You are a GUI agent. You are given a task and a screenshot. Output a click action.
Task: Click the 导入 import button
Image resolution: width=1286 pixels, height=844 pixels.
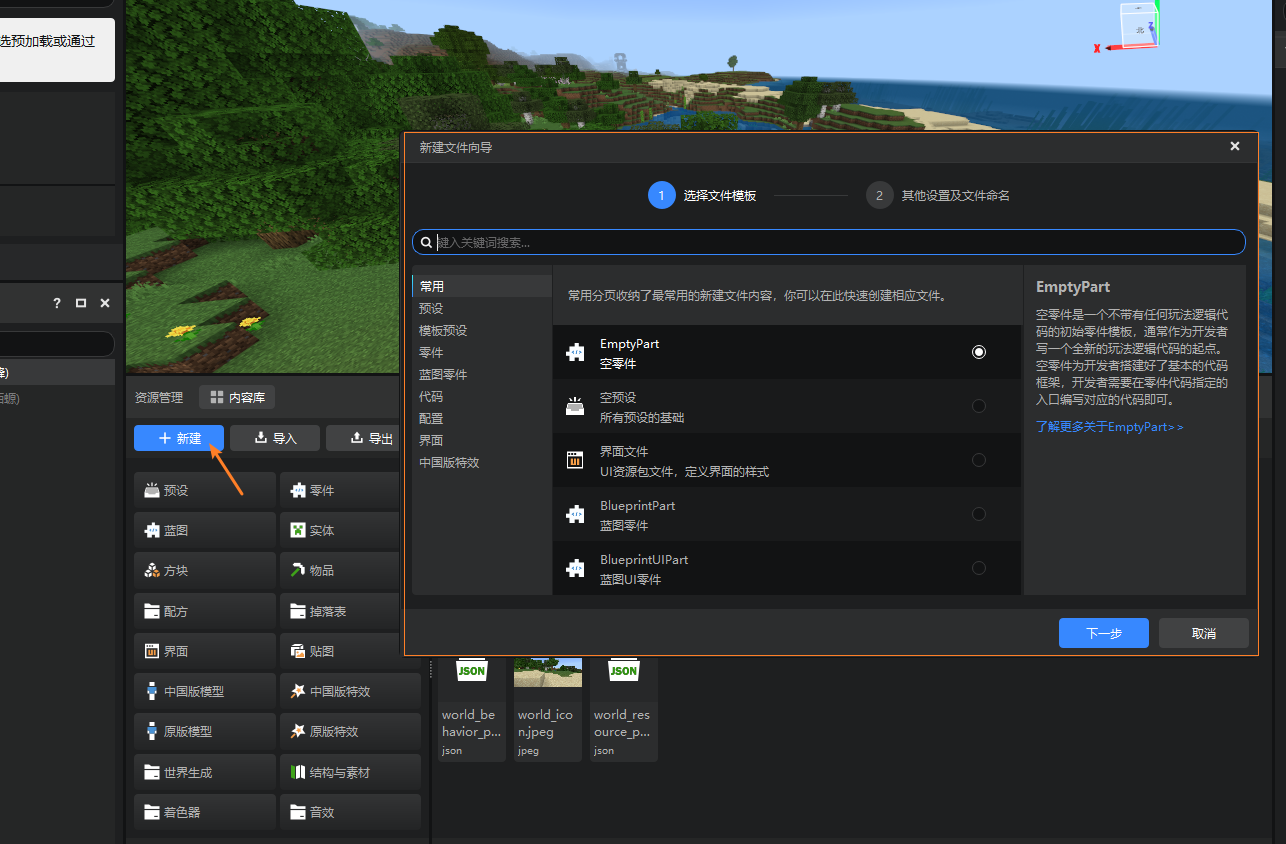pos(275,438)
